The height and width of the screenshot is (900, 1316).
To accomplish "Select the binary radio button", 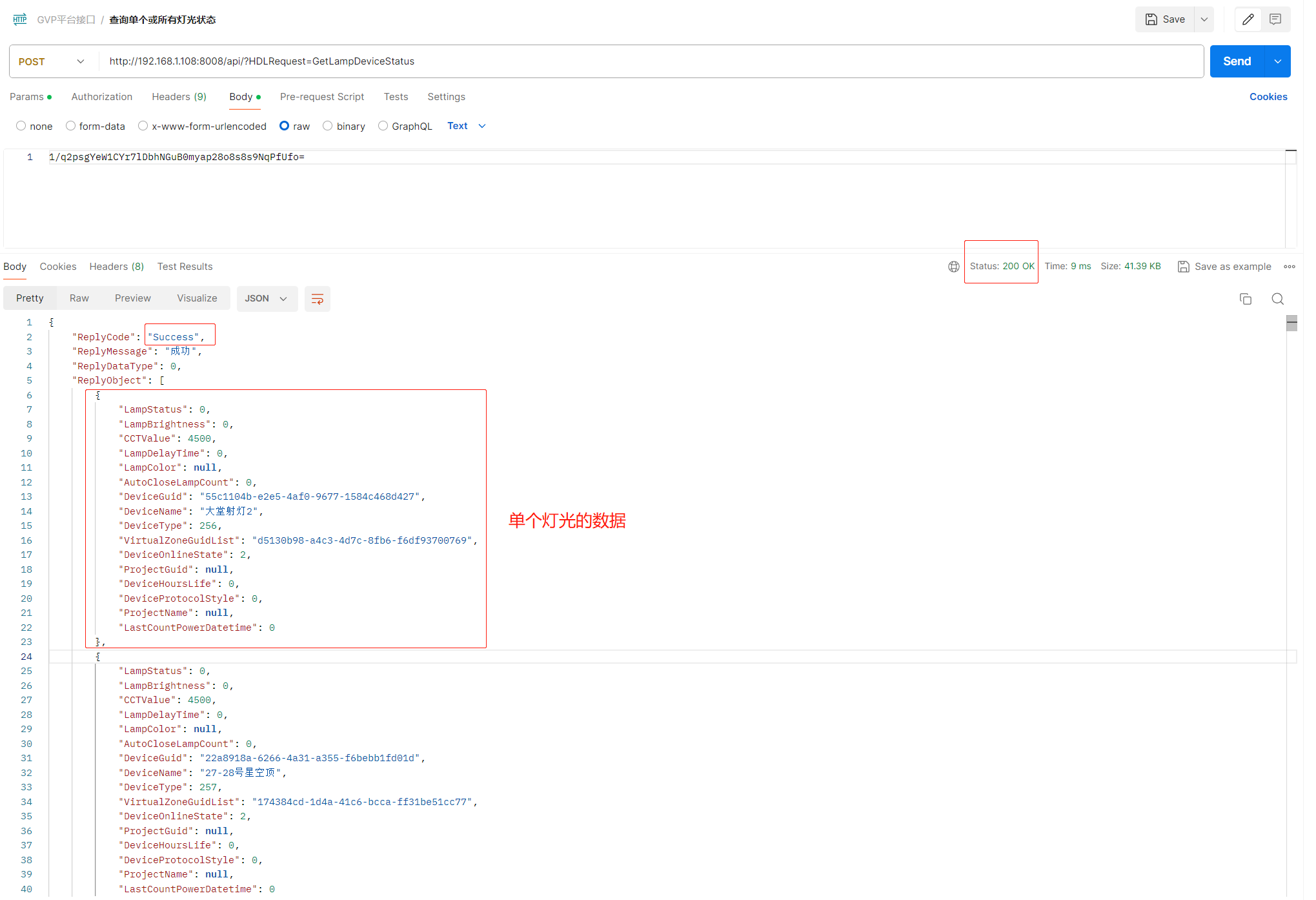I will 328,126.
